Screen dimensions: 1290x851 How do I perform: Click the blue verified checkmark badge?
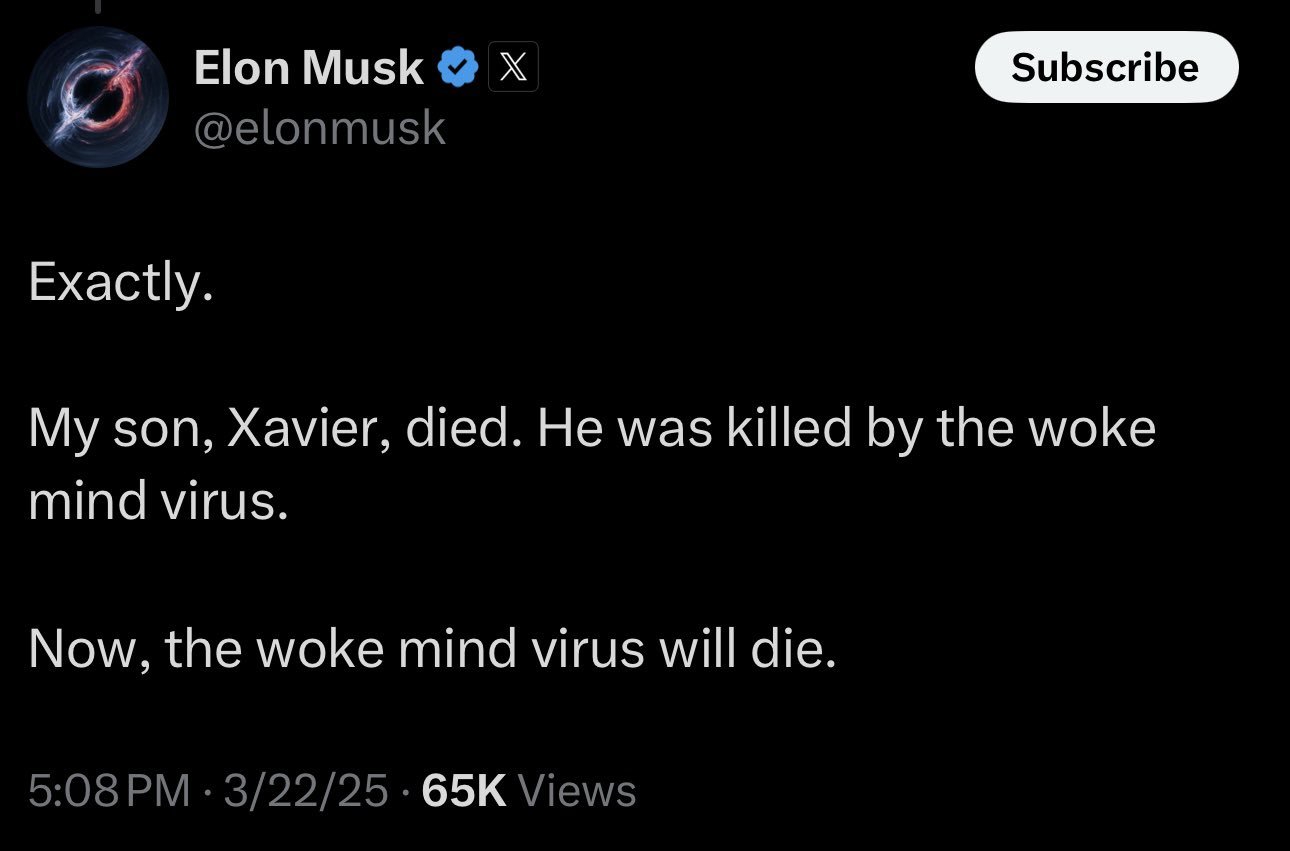pos(458,69)
